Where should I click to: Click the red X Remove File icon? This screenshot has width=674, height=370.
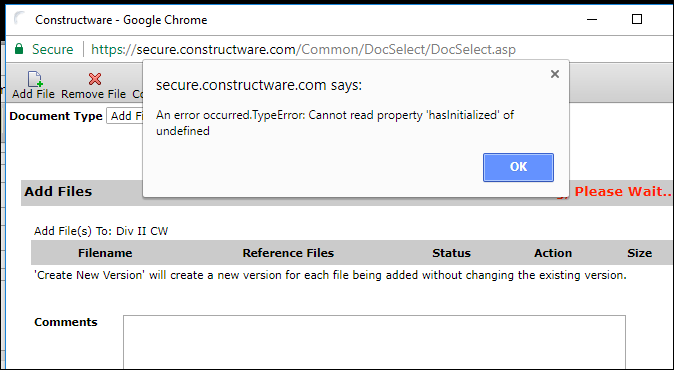pos(95,79)
